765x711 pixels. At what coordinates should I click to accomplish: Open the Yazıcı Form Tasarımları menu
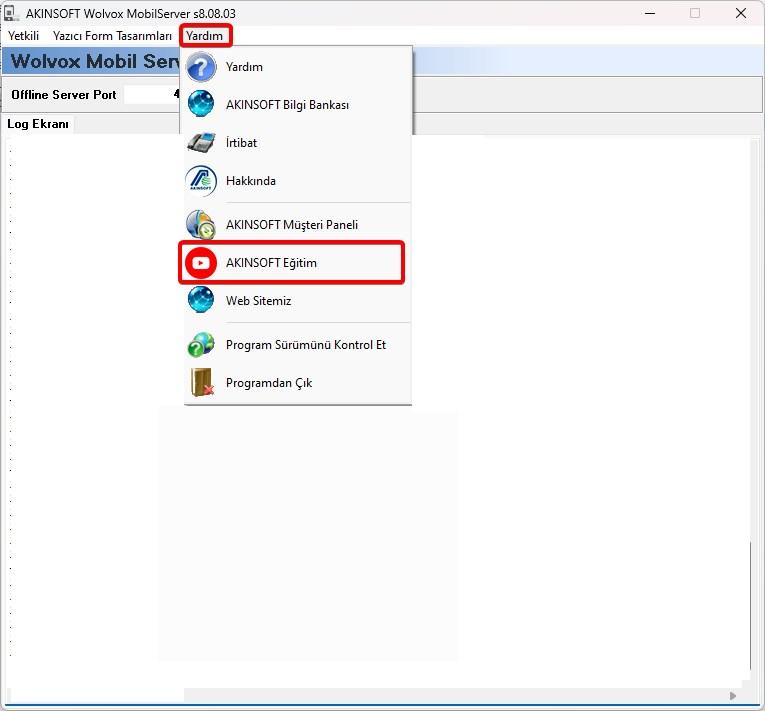[x=112, y=36]
